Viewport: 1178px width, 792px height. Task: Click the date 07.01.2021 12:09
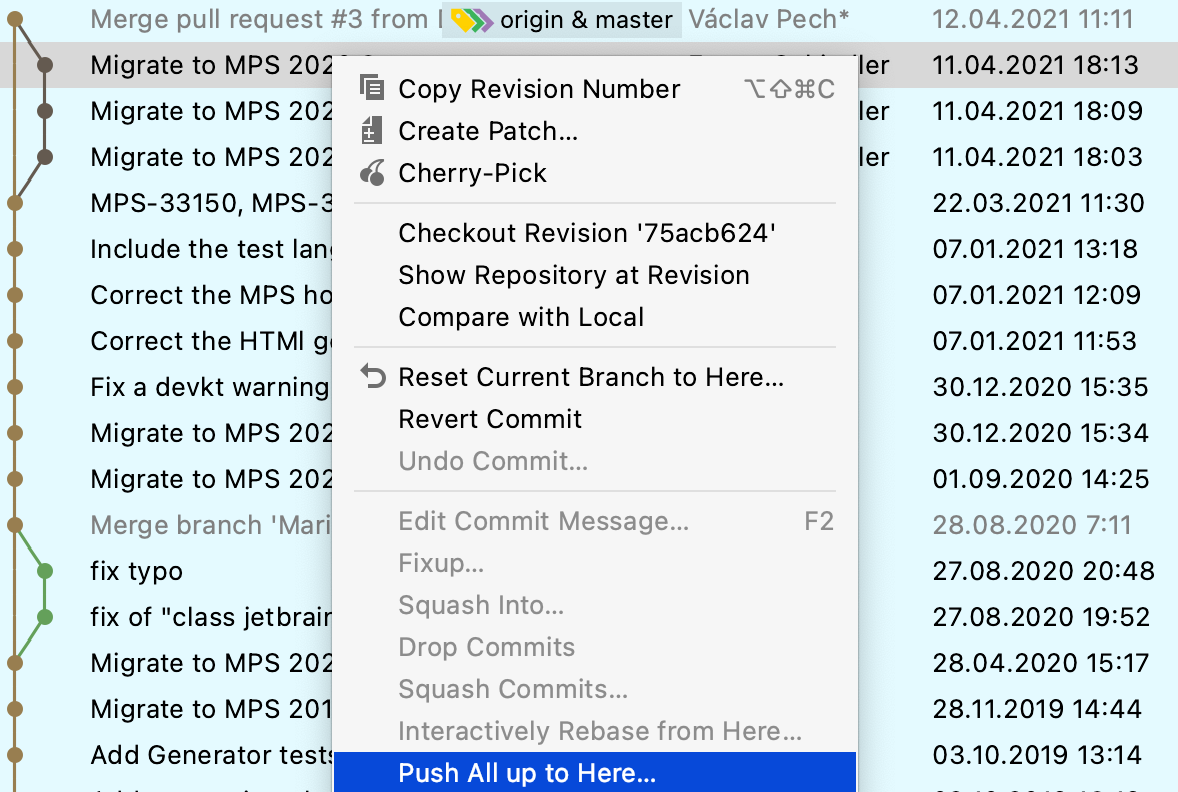click(x=1037, y=295)
